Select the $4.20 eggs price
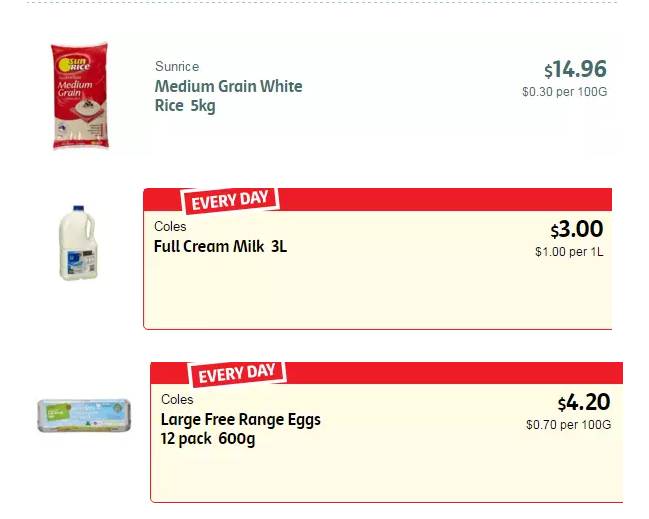 [x=584, y=402]
